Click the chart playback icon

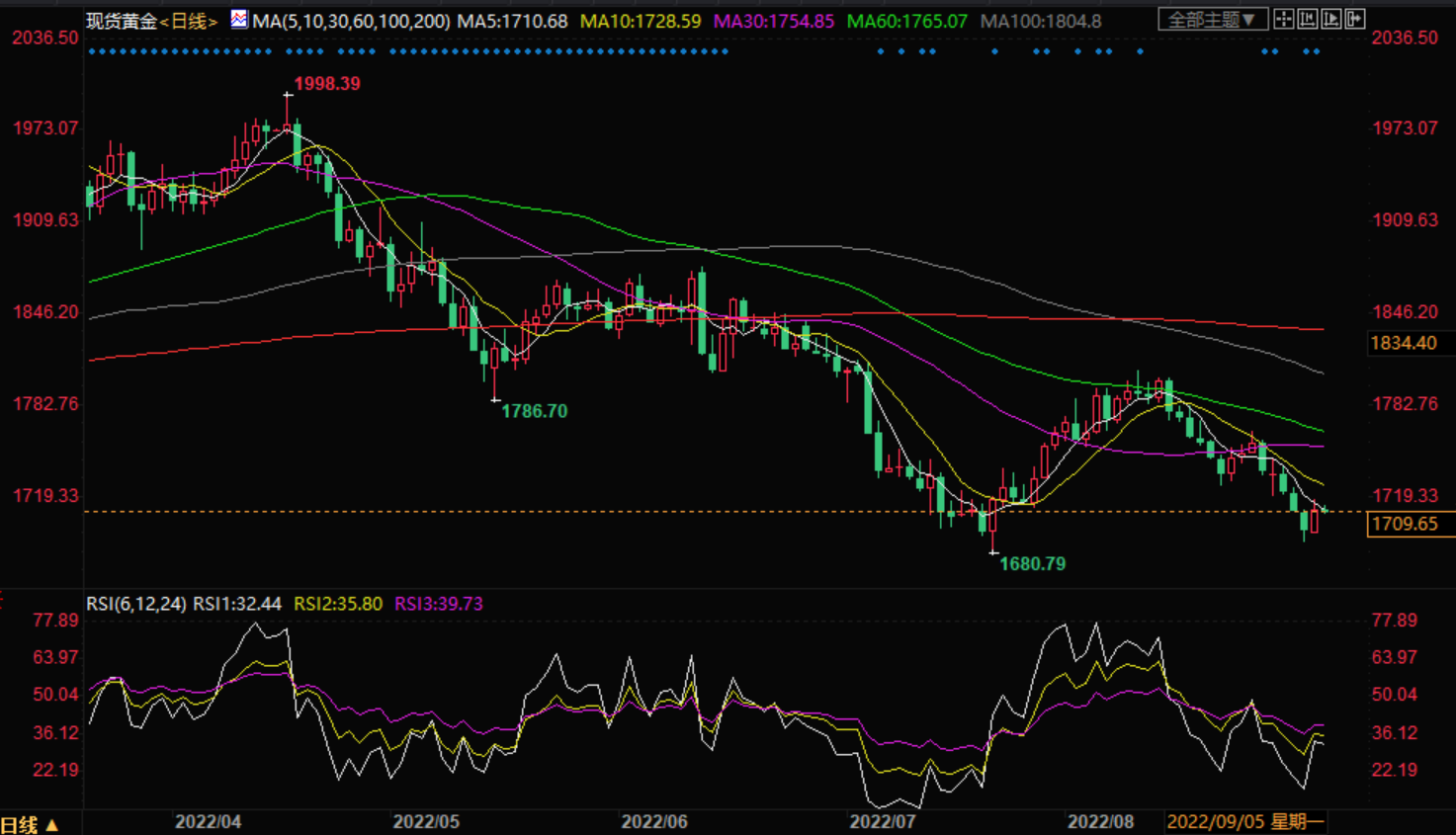(x=1331, y=19)
